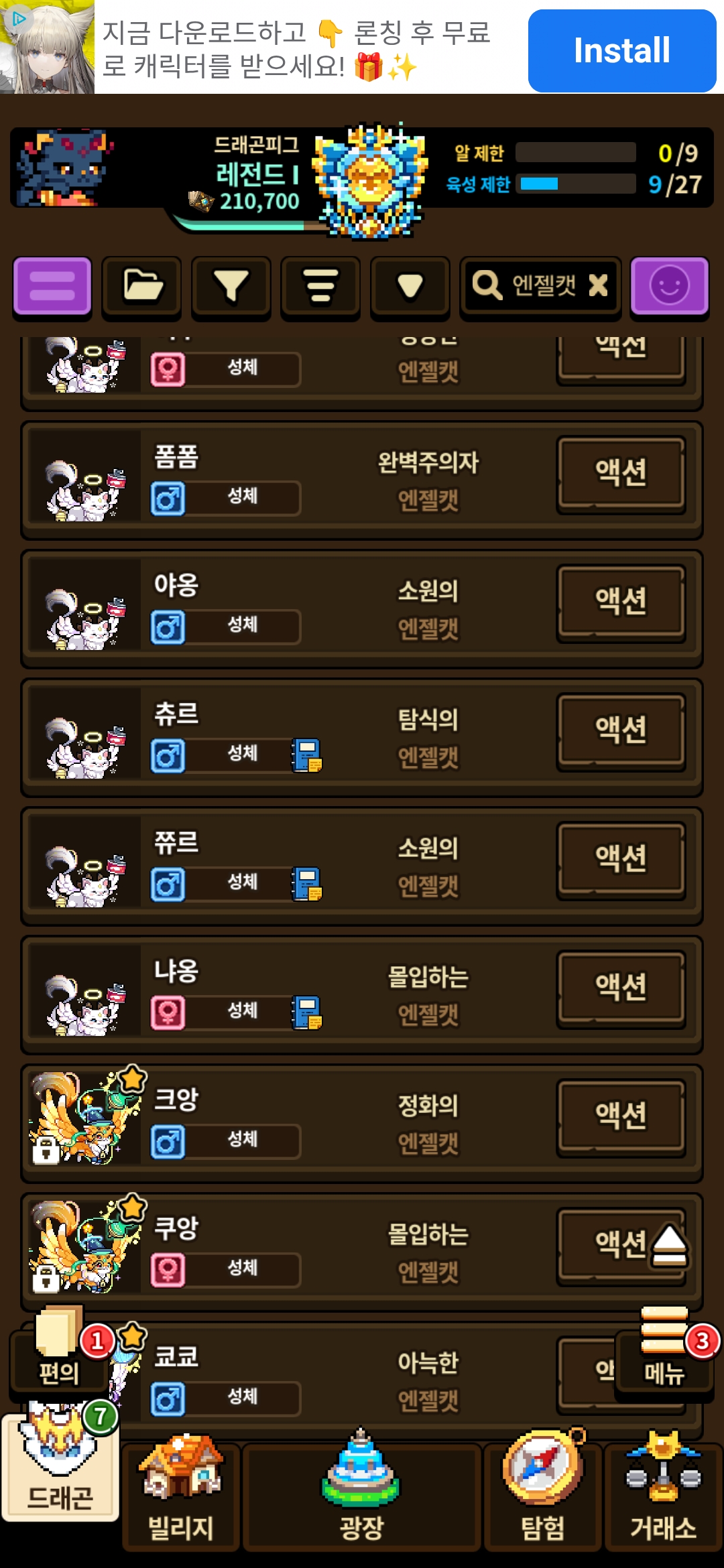Image resolution: width=724 pixels, height=1568 pixels.
Task: Open the folder icon in toolbar
Action: 141,286
